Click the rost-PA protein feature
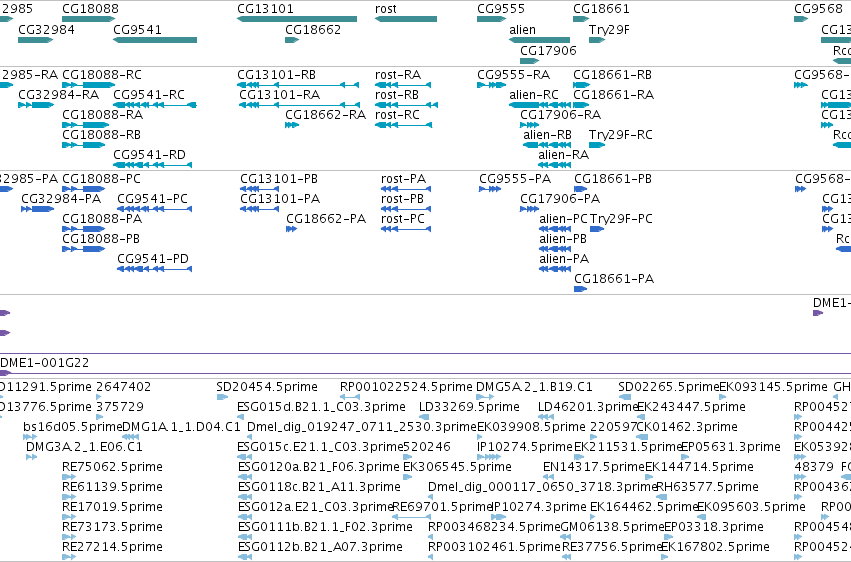851x562 pixels. click(x=406, y=189)
